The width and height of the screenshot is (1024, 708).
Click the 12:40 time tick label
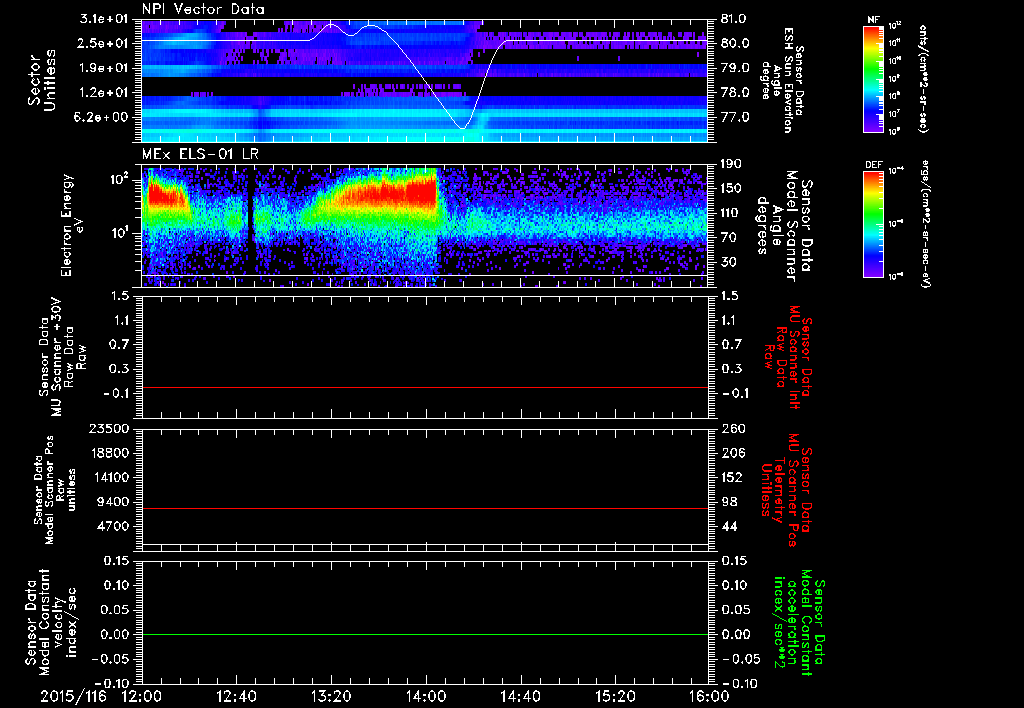(236, 696)
